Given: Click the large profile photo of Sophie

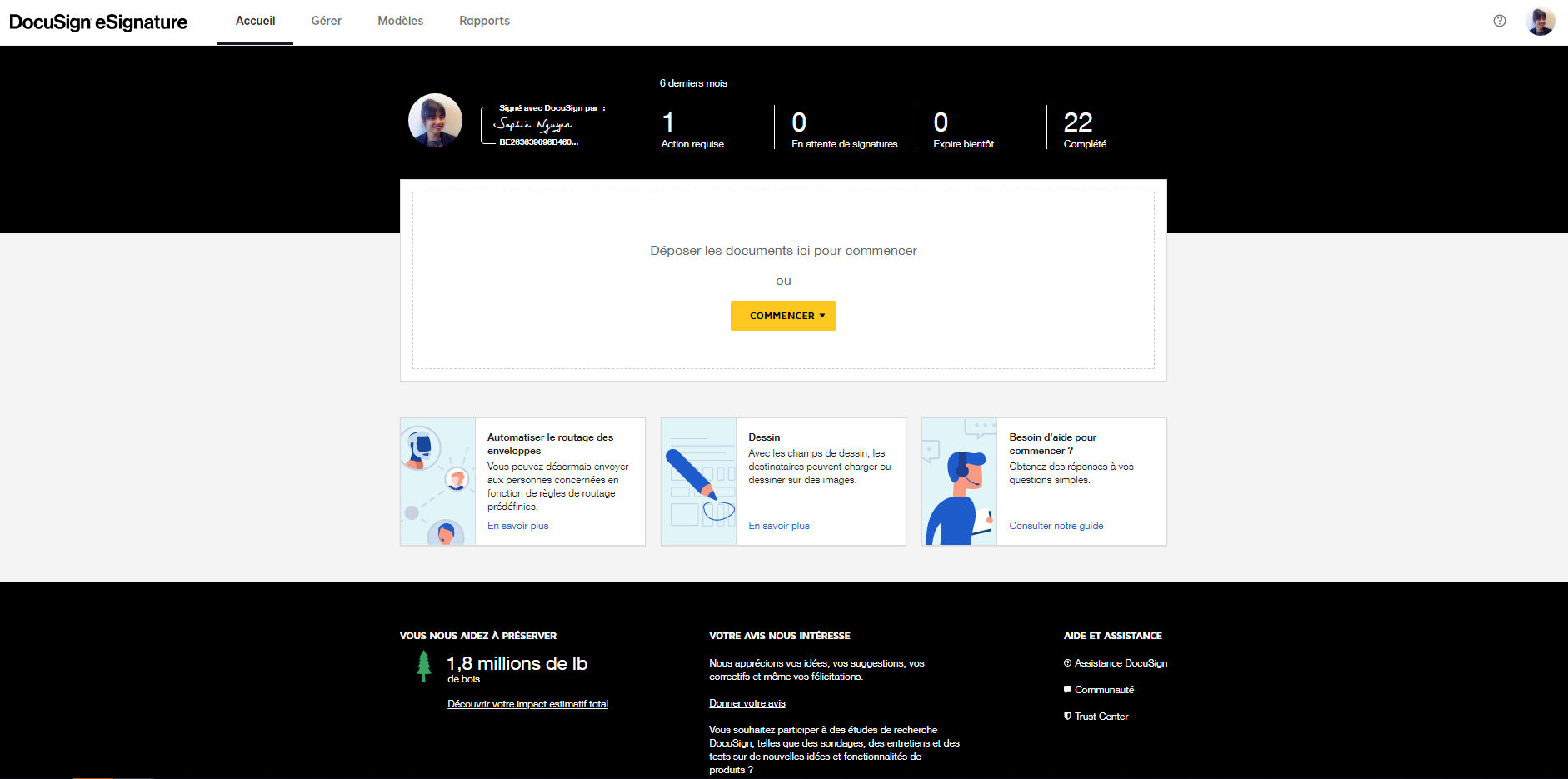Looking at the screenshot, I should (x=435, y=121).
